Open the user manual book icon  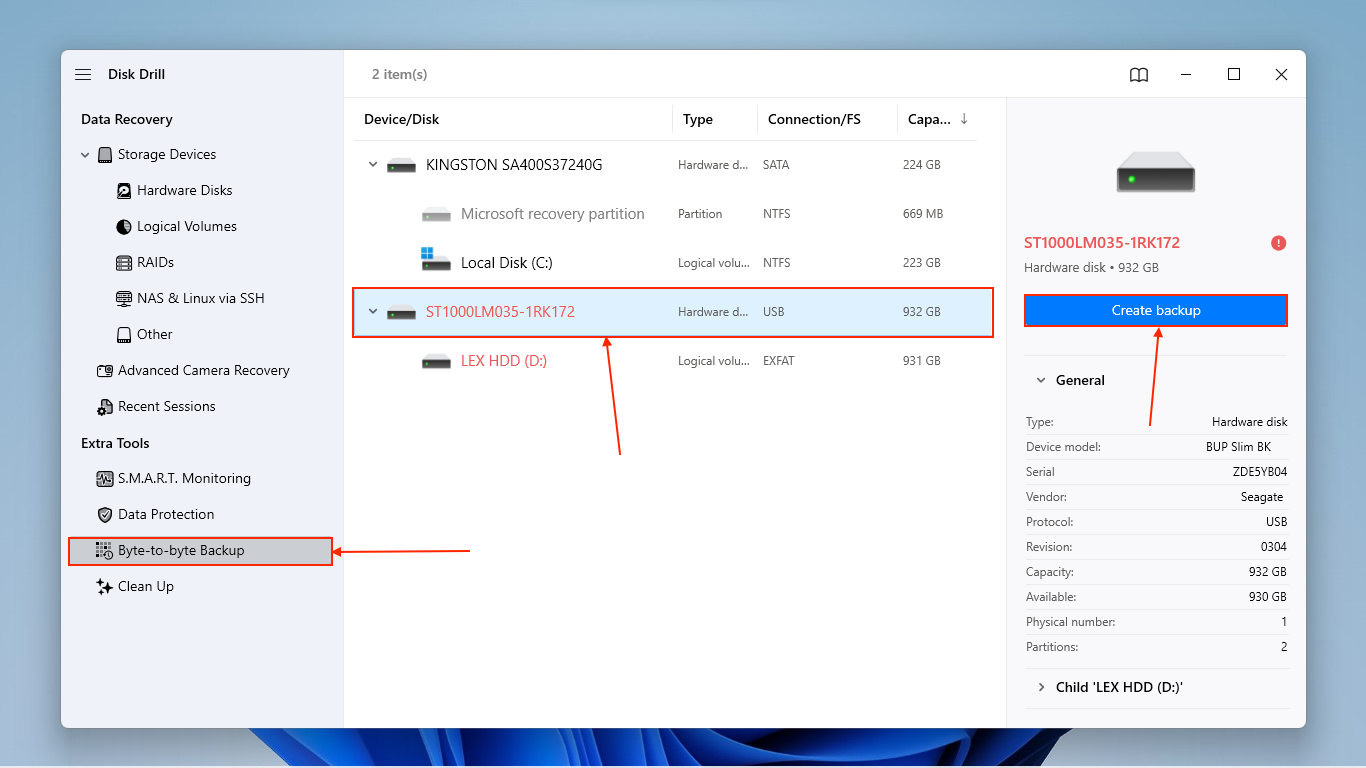[1138, 74]
